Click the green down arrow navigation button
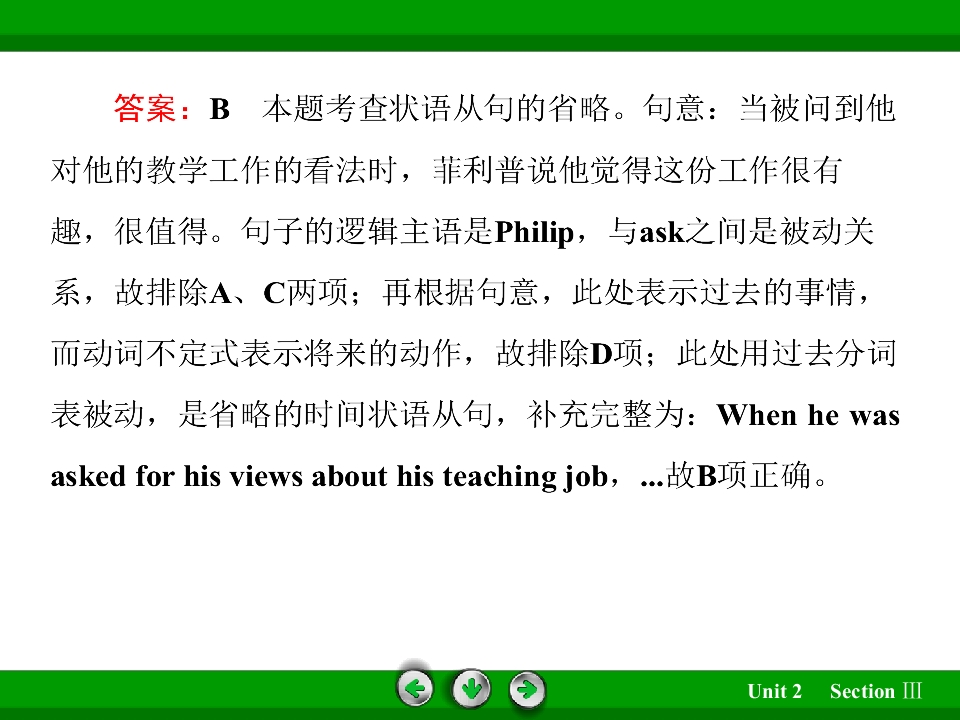The image size is (960, 720). coord(471,689)
